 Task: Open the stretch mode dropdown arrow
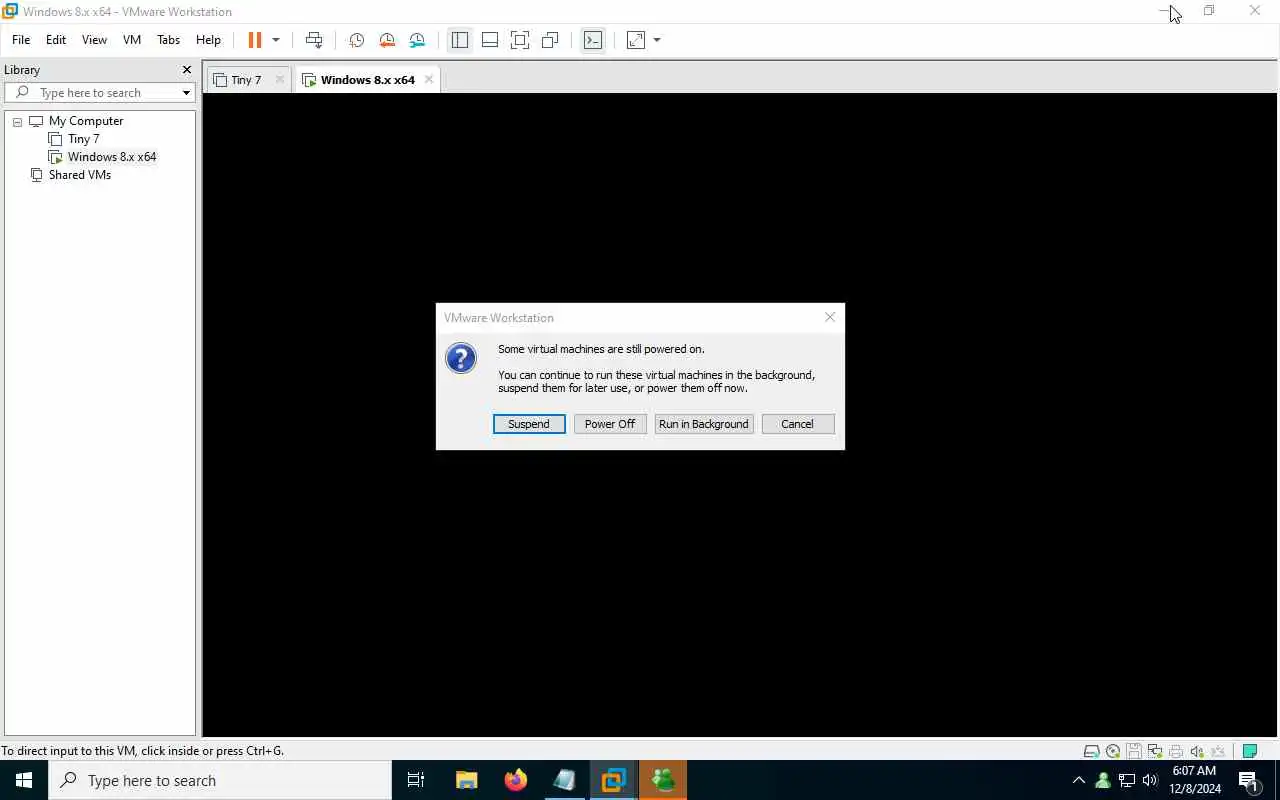coord(657,40)
